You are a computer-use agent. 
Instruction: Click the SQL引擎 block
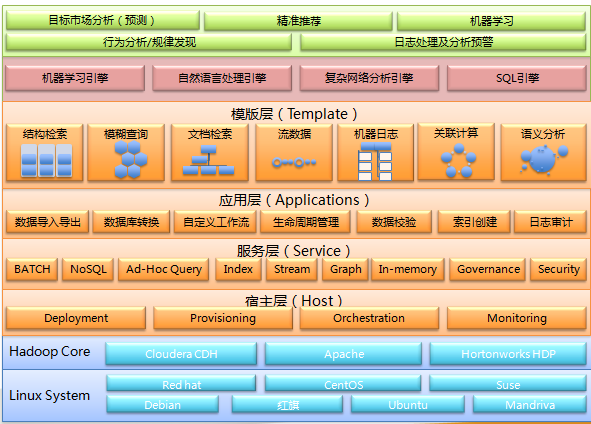[517, 78]
